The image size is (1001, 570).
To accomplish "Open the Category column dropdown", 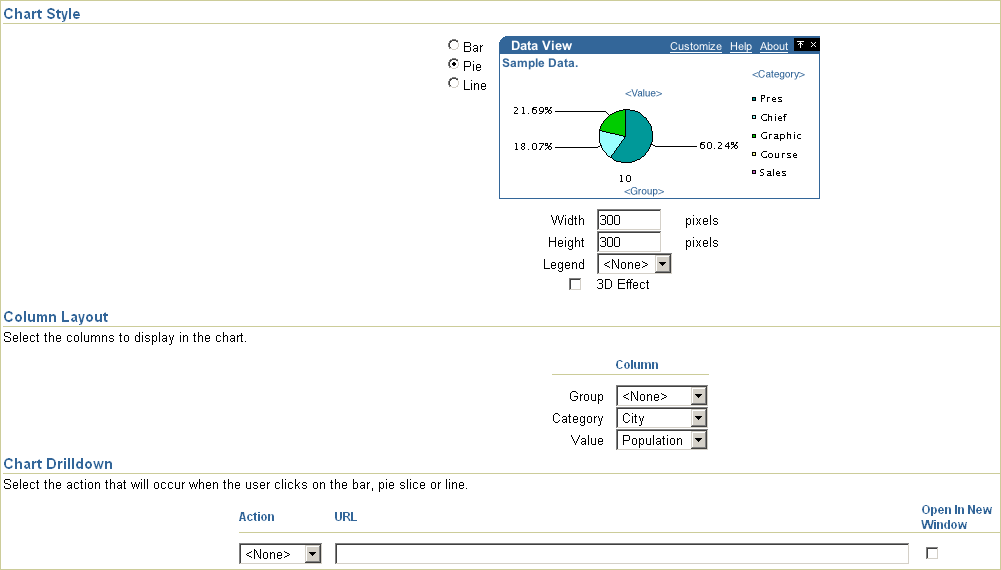I will pyautogui.click(x=661, y=418).
